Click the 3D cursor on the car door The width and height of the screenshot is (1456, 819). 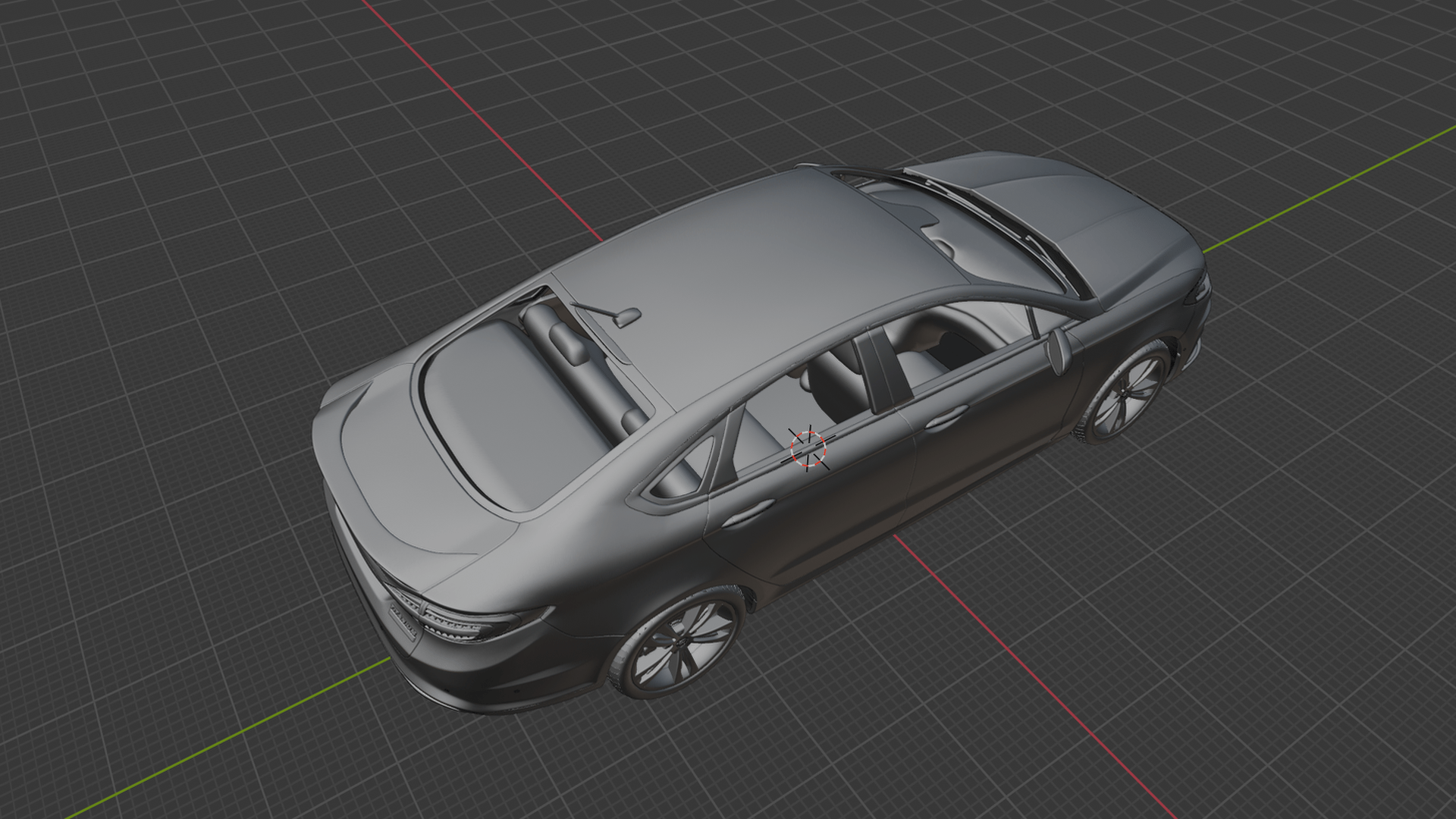(808, 448)
